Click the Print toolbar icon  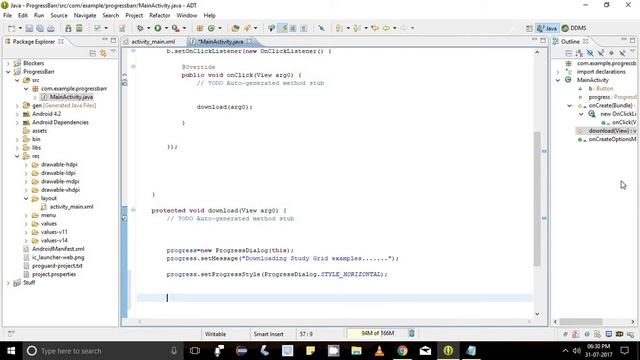[x=51, y=28]
